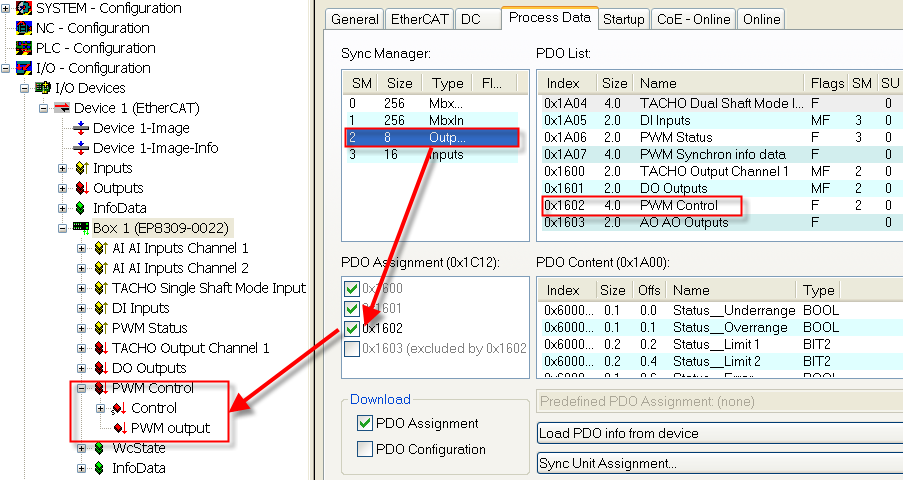This screenshot has width=903, height=480.
Task: Select the 0x1603 AO AO Outputs row
Action: (720, 222)
